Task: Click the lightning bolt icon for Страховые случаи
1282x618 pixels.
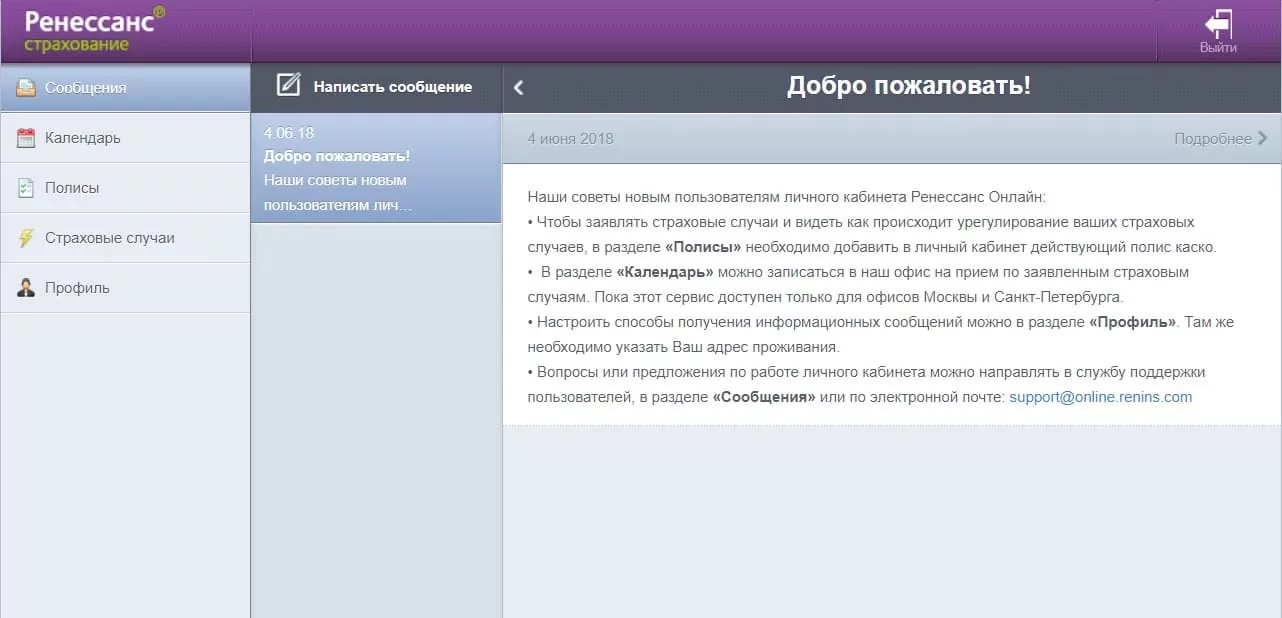Action: [26, 238]
